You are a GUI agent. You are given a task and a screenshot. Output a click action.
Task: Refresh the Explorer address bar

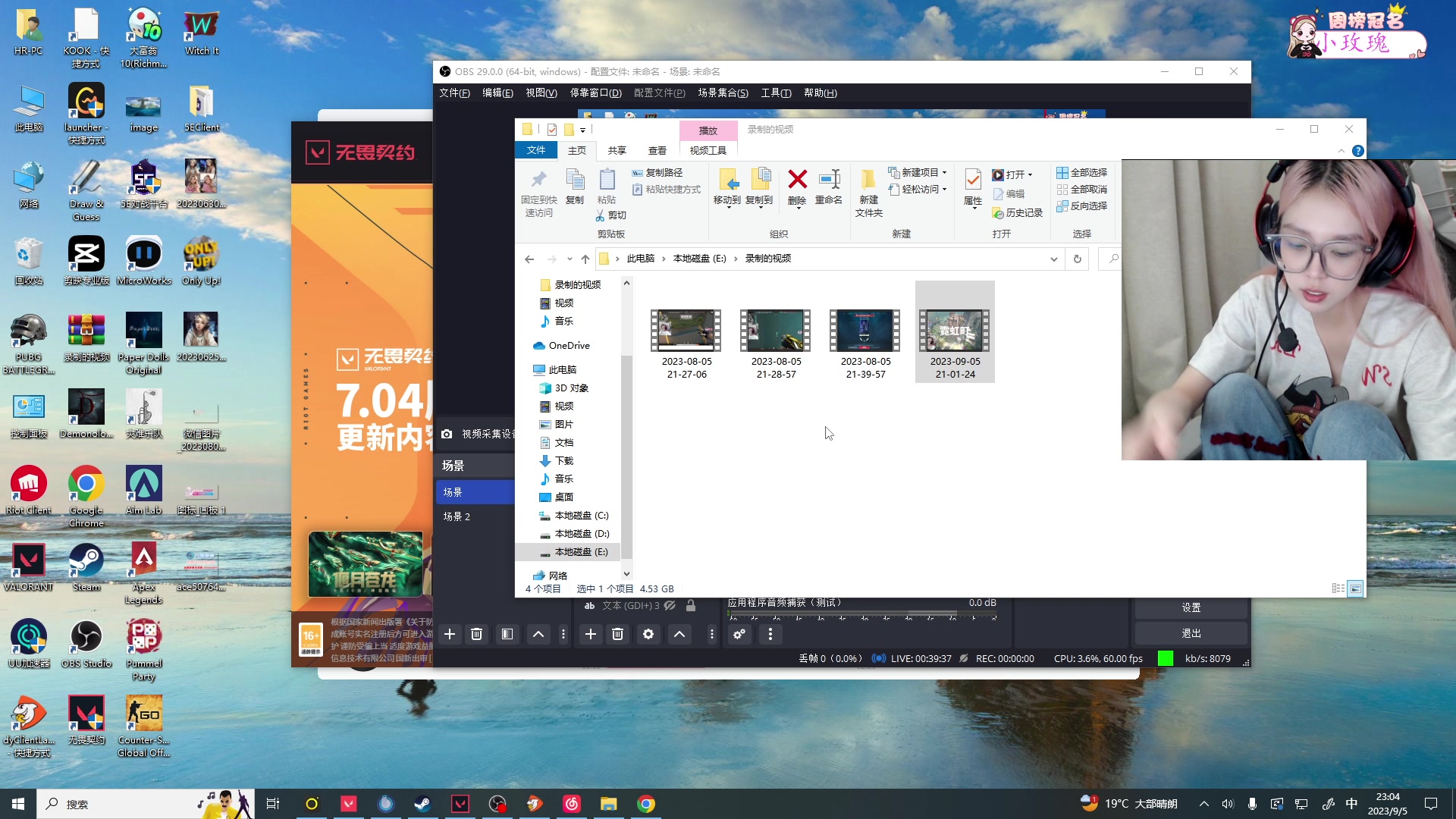pyautogui.click(x=1077, y=259)
